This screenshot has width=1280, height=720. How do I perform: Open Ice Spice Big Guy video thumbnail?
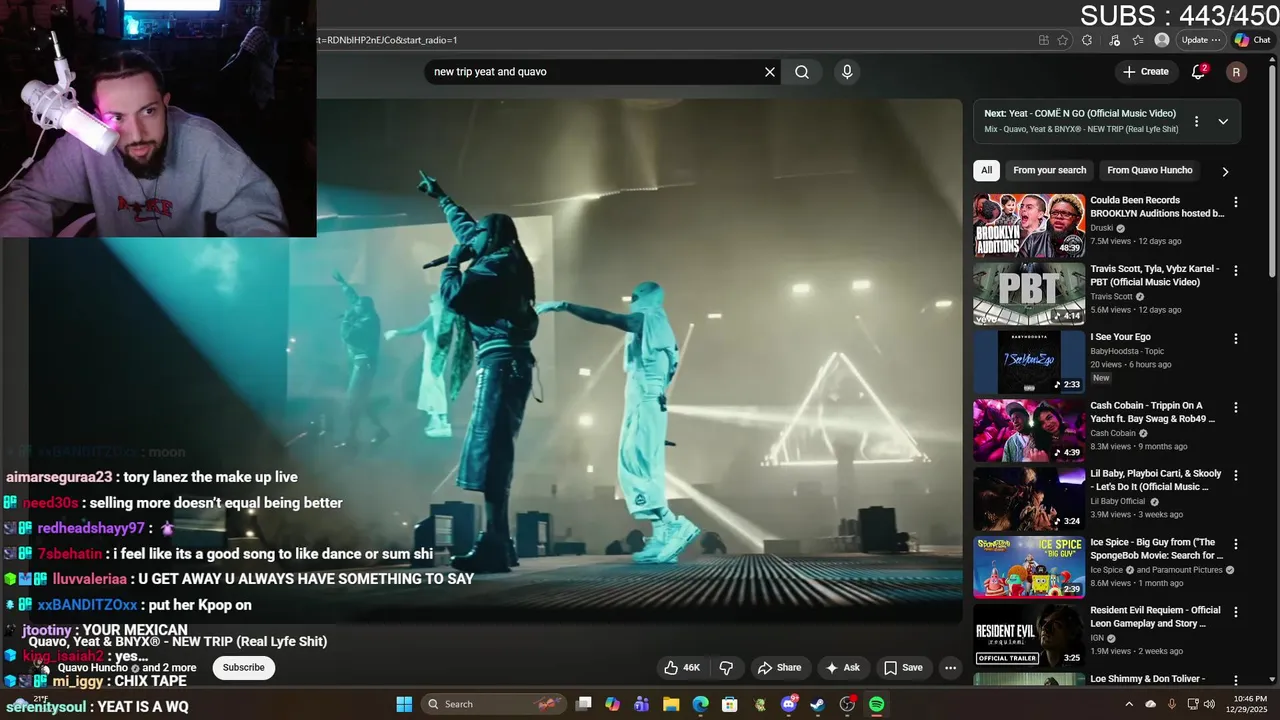pyautogui.click(x=1029, y=567)
